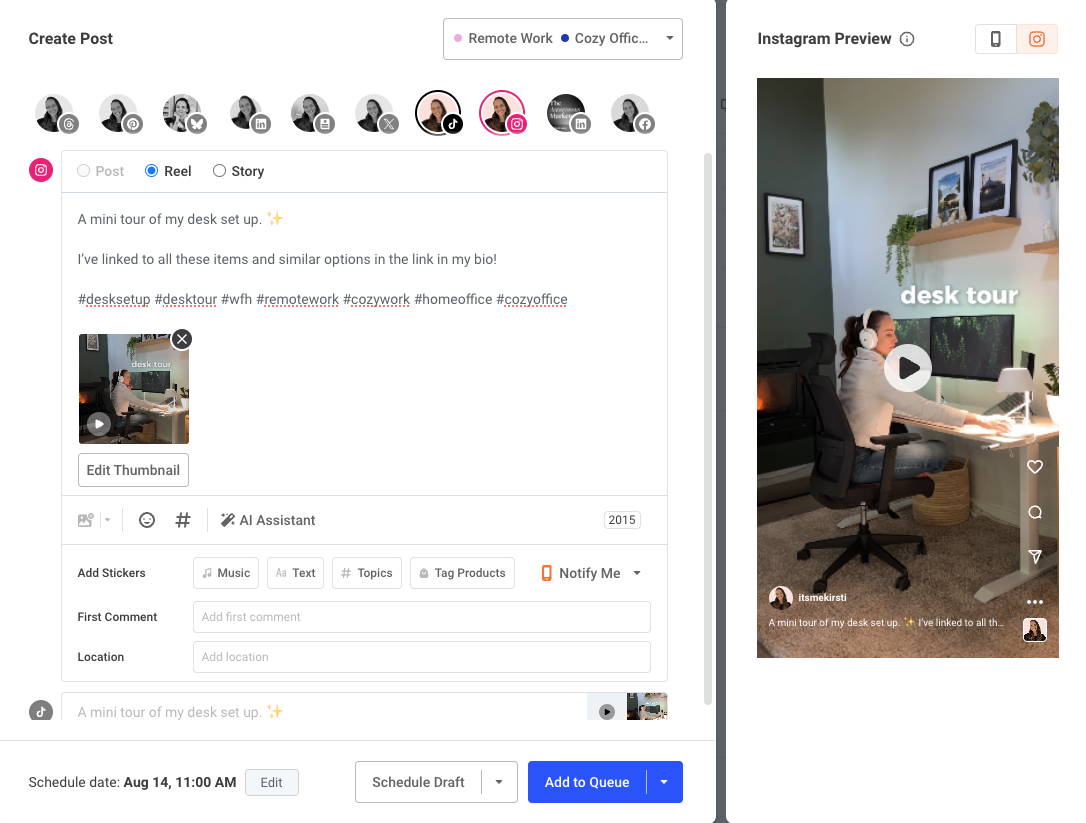Screen dimensions: 1086x823
Task: Select the TikTok account avatar
Action: click(439, 113)
